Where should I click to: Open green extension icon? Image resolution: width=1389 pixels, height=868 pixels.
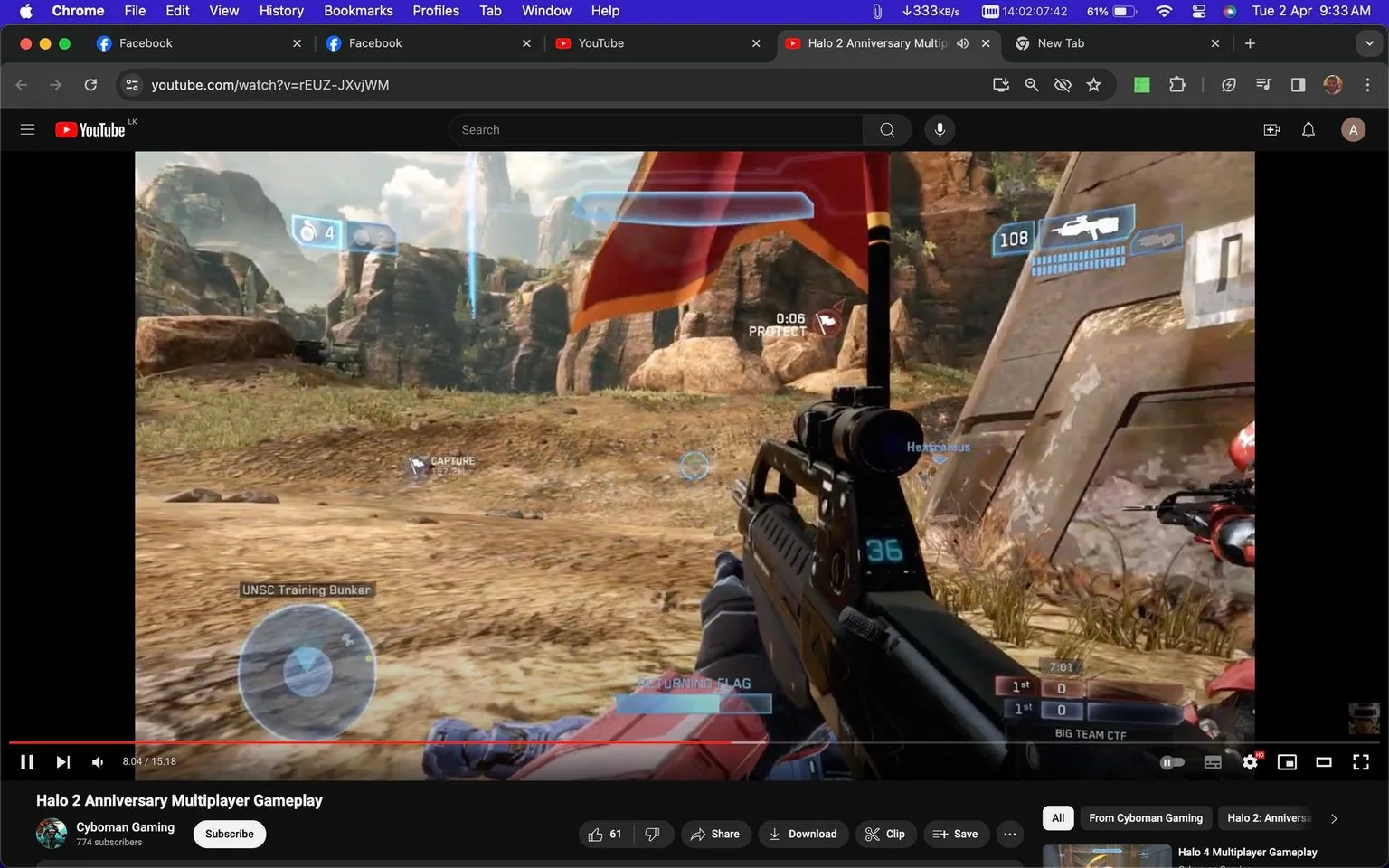tap(1142, 84)
